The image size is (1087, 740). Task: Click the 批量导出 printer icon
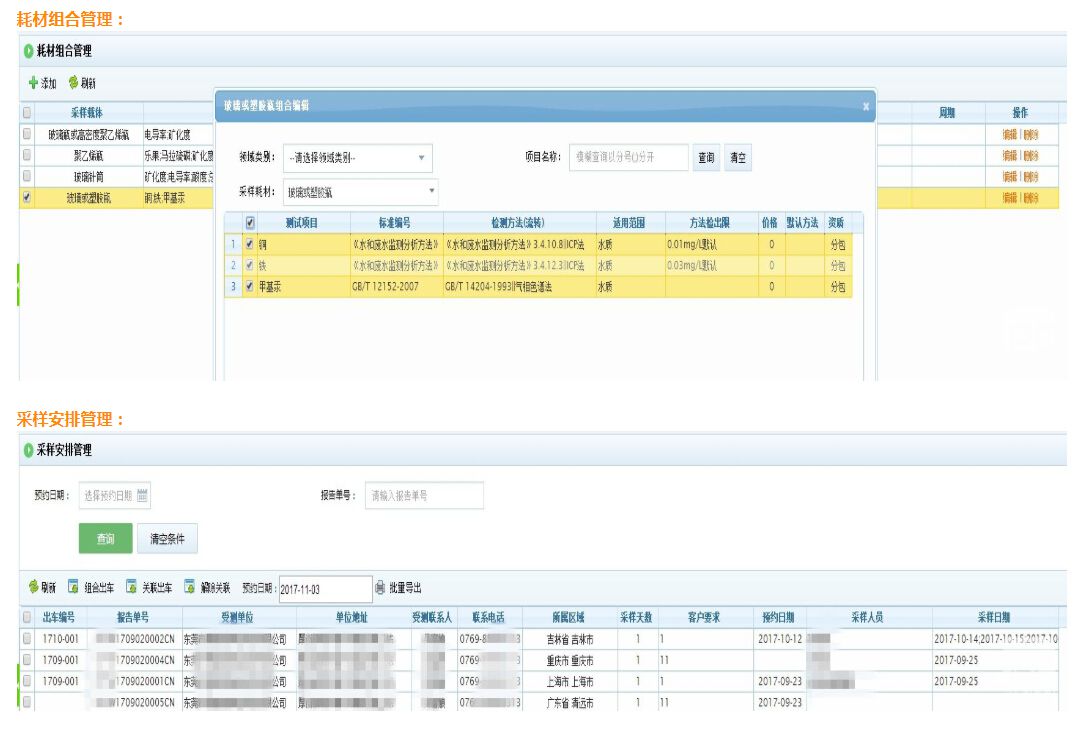tap(380, 587)
